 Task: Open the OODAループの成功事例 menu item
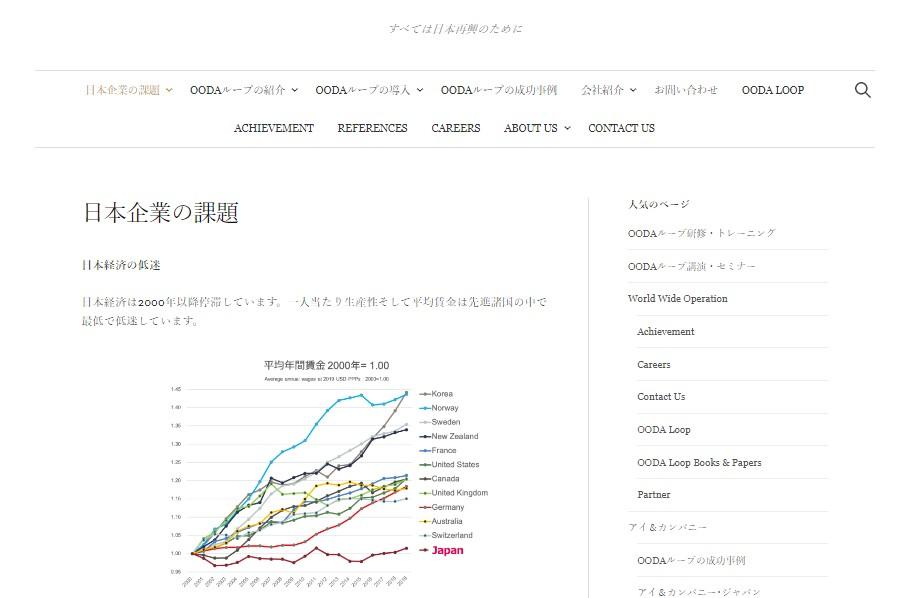501,90
